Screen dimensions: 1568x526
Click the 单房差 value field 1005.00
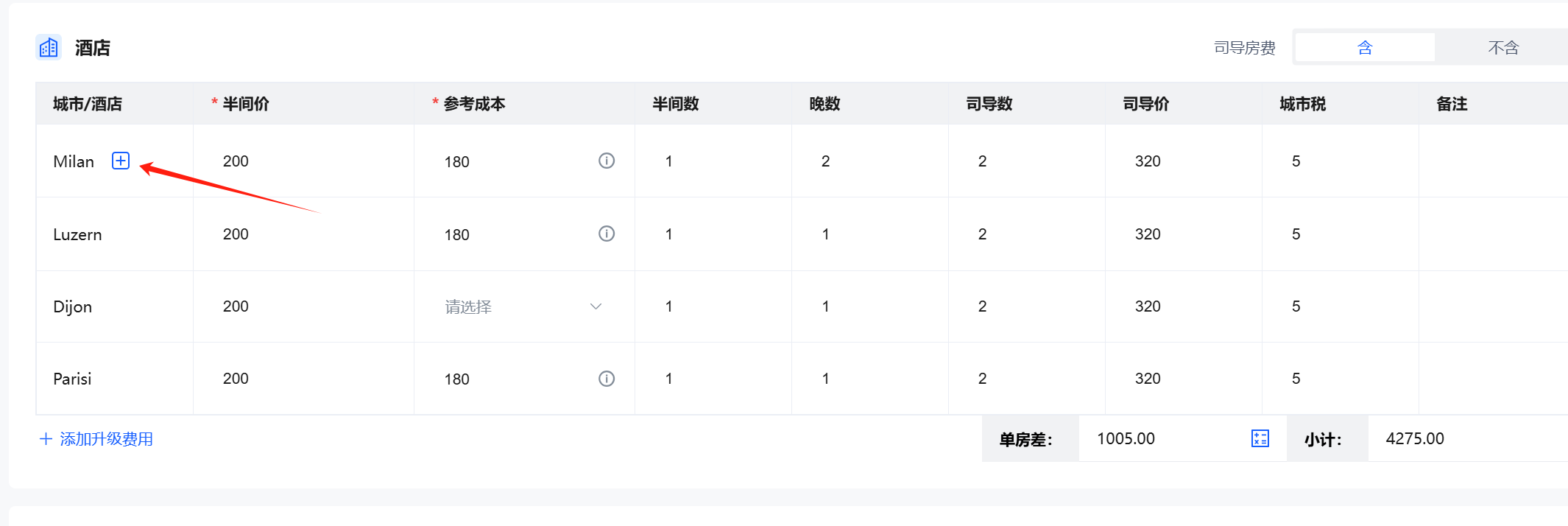[1170, 438]
